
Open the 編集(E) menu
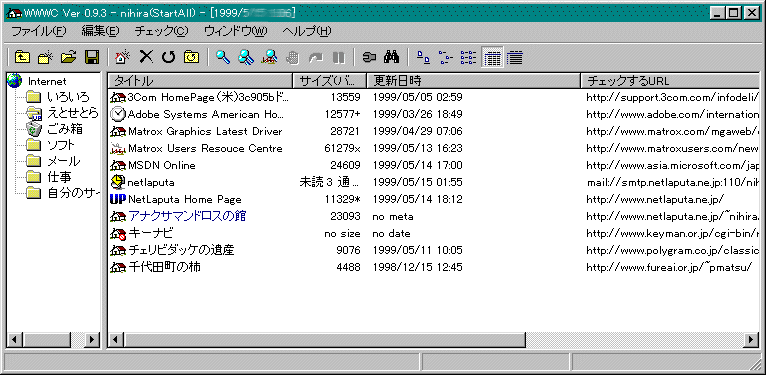tap(100, 31)
